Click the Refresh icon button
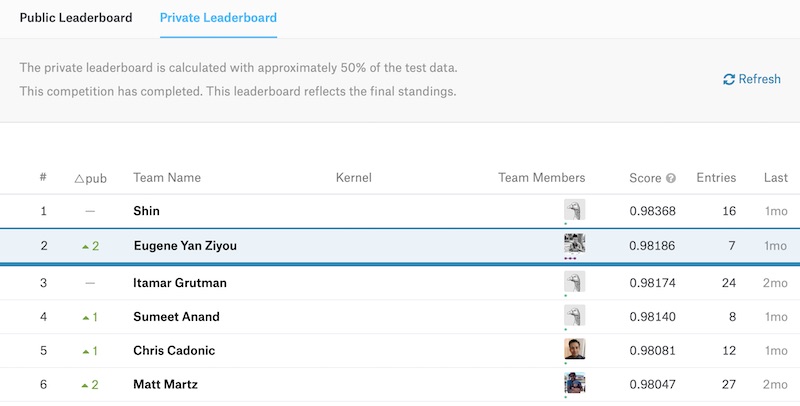This screenshot has height=406, width=800. [729, 79]
